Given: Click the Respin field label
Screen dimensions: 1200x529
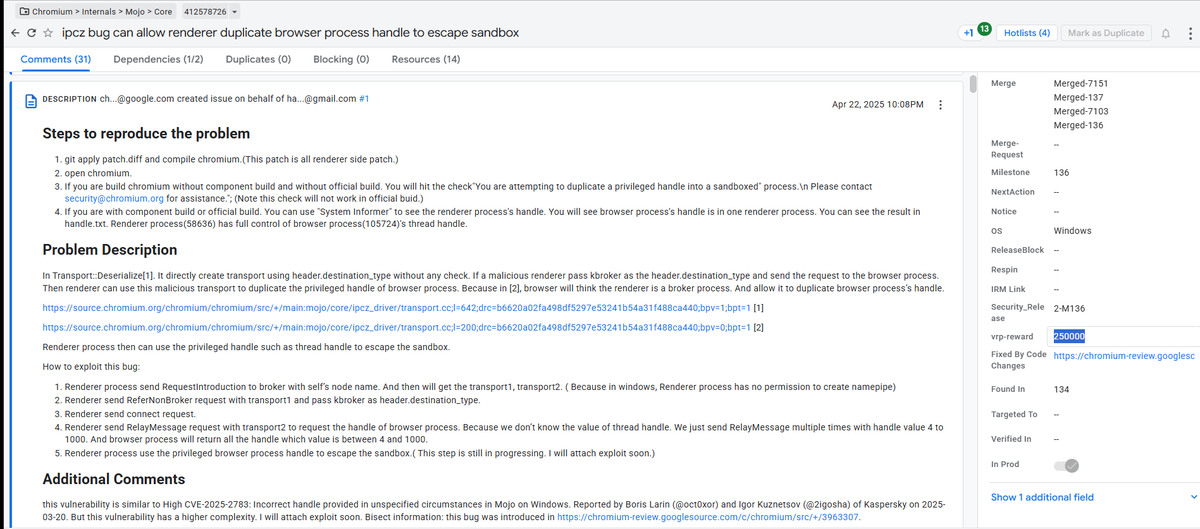Looking at the screenshot, I should tap(1004, 270).
